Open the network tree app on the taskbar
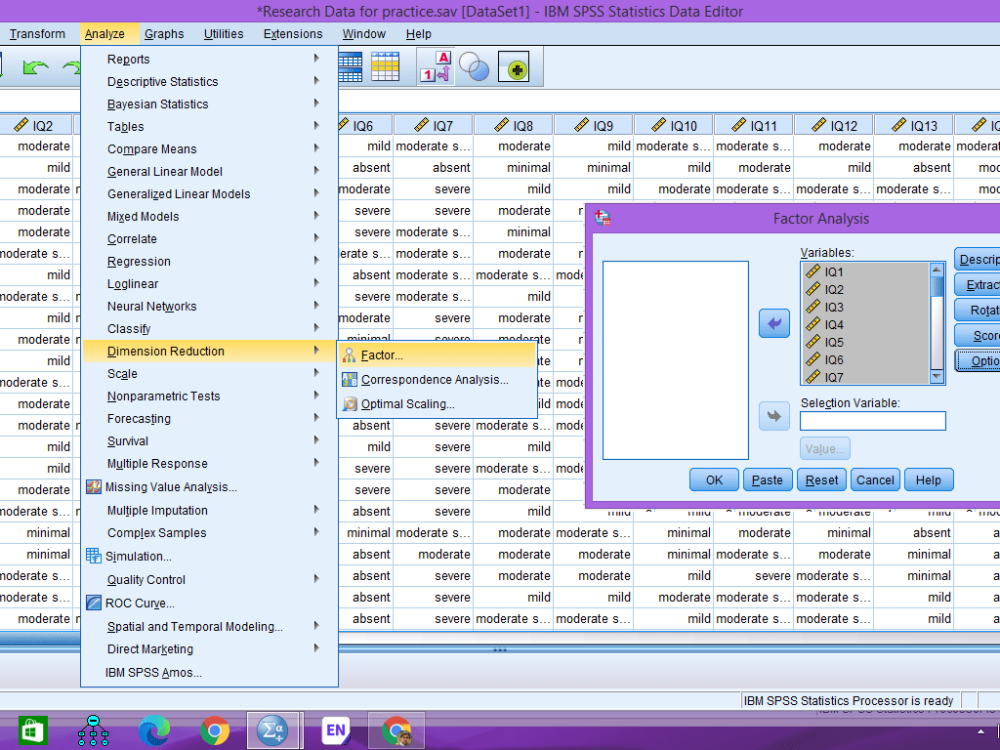This screenshot has width=1000, height=750. pos(93,730)
